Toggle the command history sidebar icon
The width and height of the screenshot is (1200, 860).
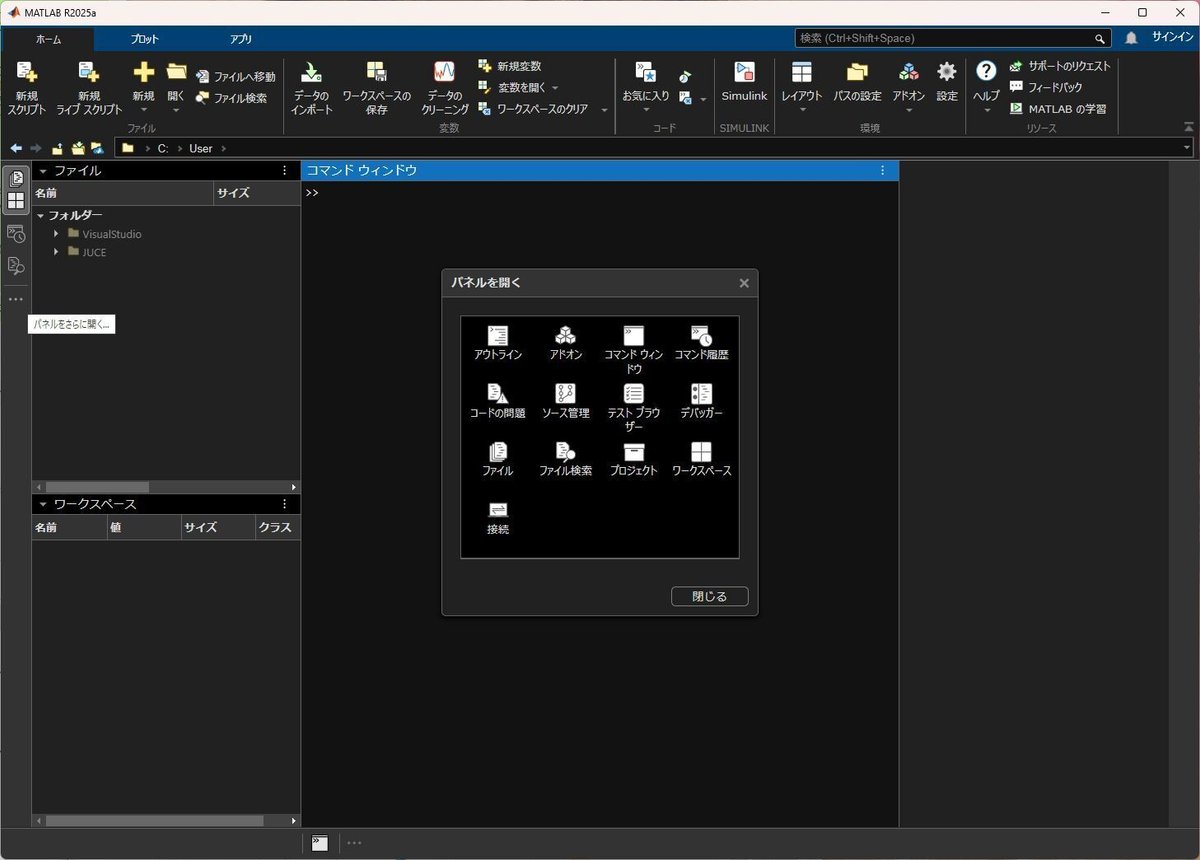[16, 234]
